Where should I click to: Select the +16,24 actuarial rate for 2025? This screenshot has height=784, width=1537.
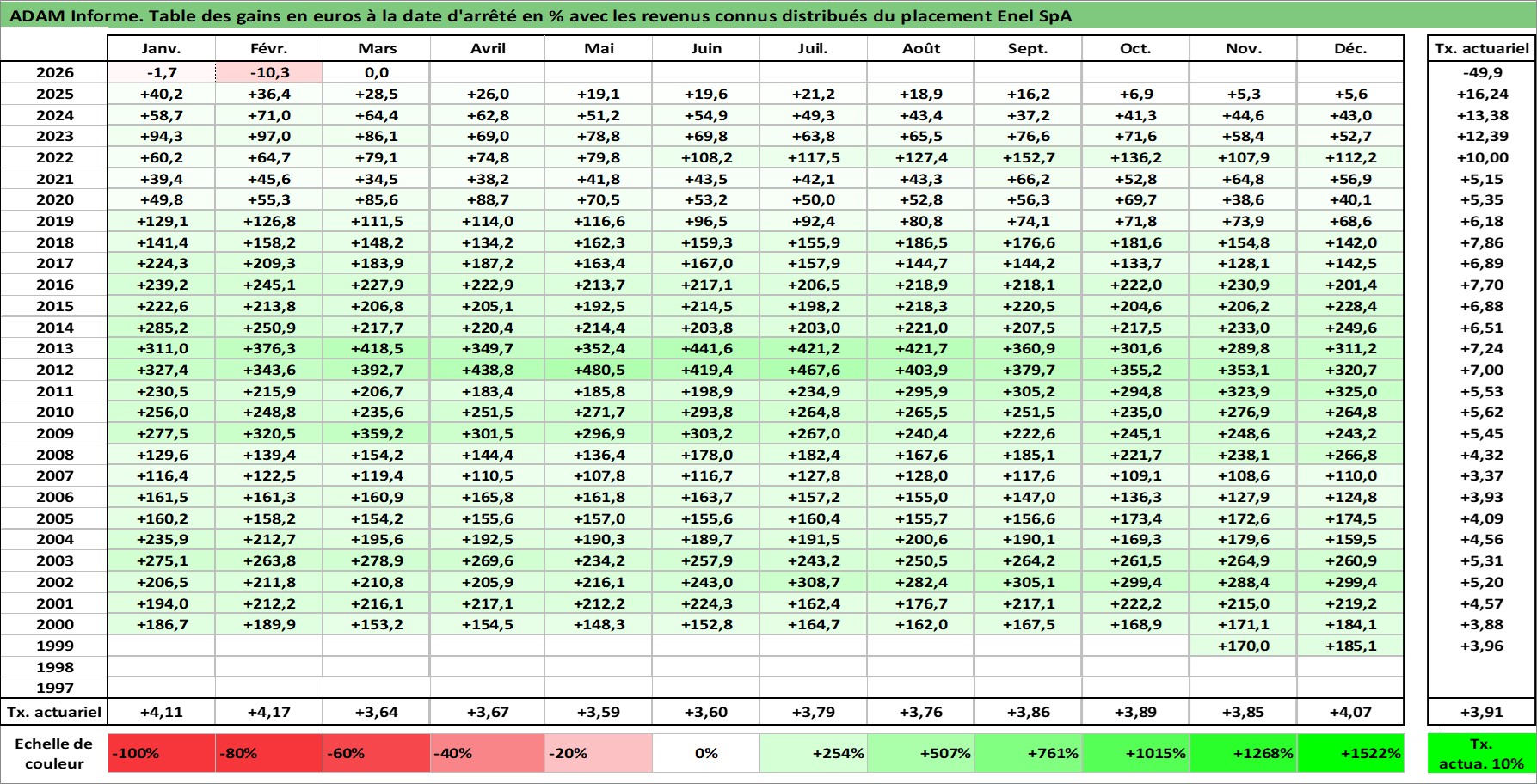click(x=1481, y=95)
